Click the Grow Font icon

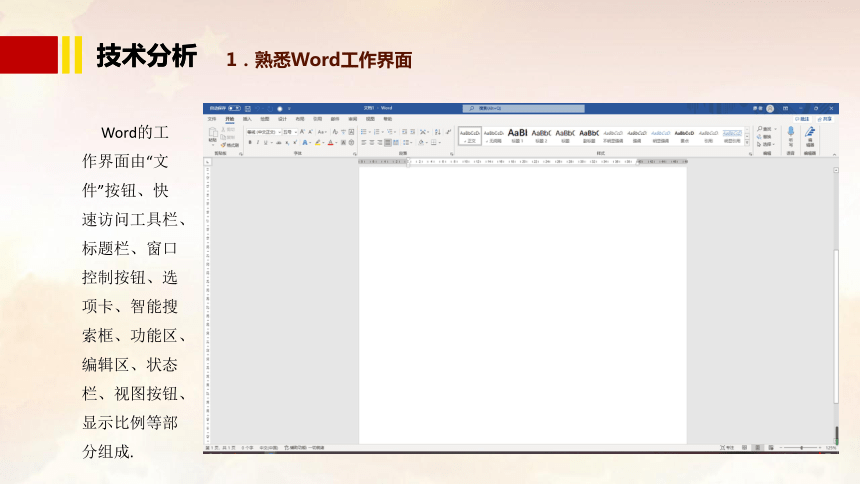coord(302,132)
